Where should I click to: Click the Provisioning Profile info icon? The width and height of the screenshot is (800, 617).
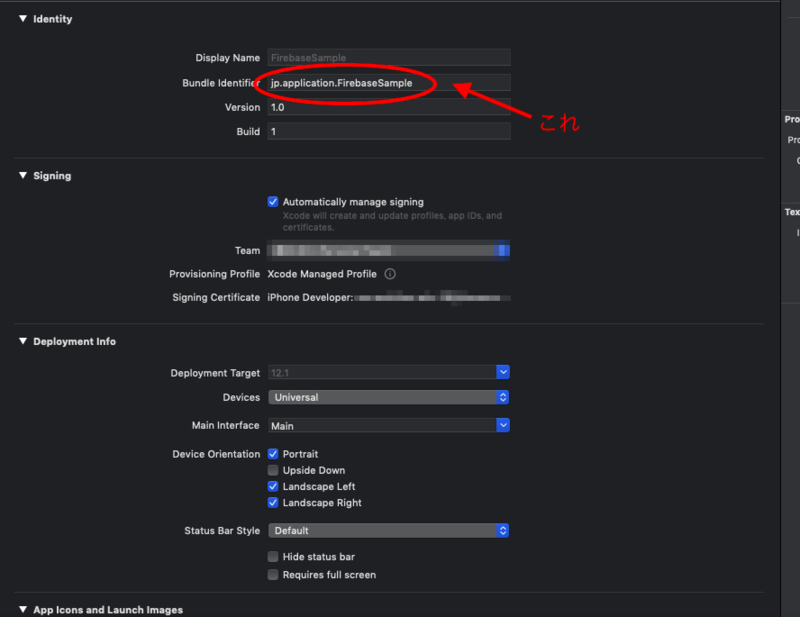click(x=390, y=274)
